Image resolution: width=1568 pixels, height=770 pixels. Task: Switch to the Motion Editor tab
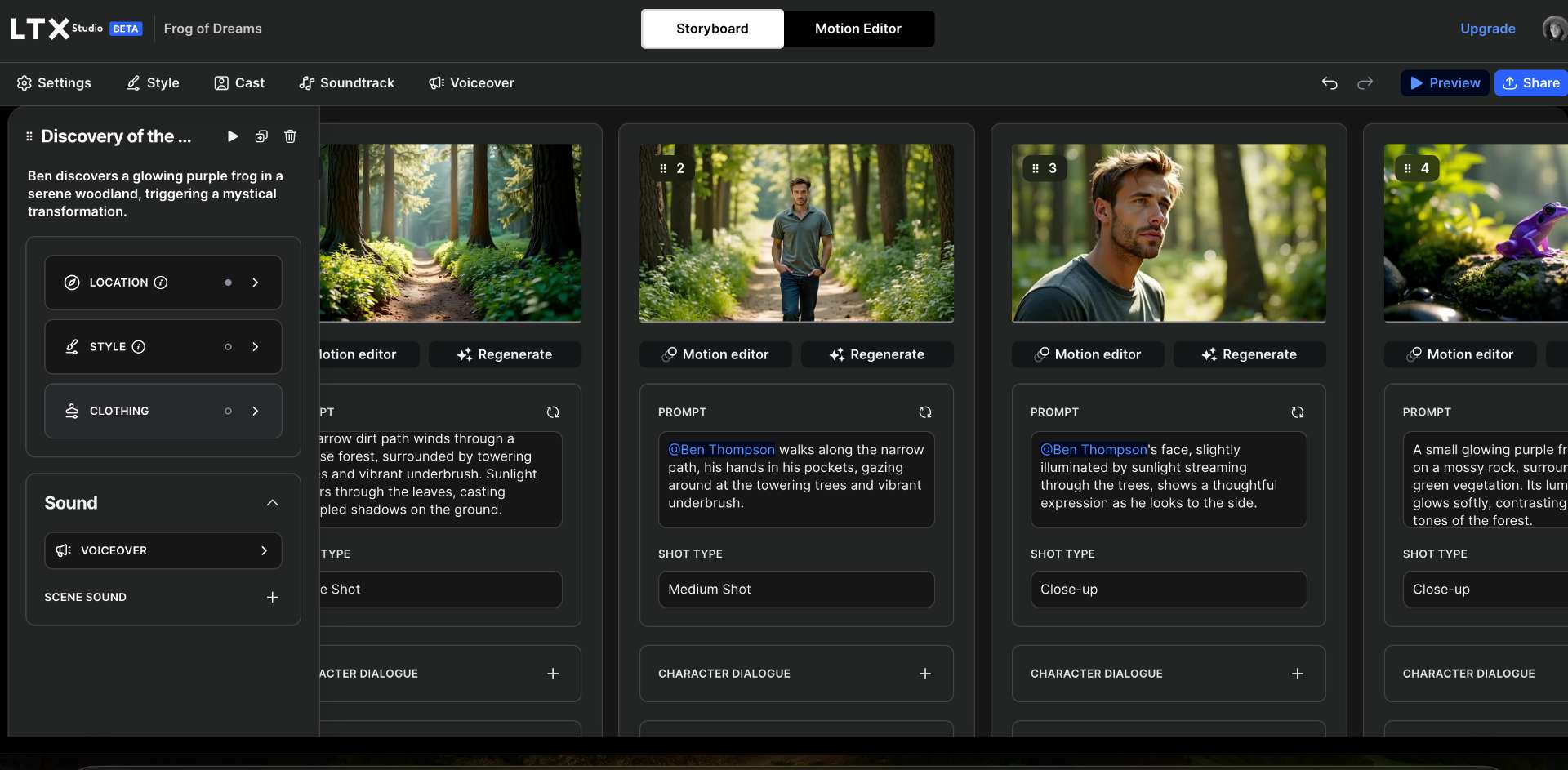pos(858,29)
